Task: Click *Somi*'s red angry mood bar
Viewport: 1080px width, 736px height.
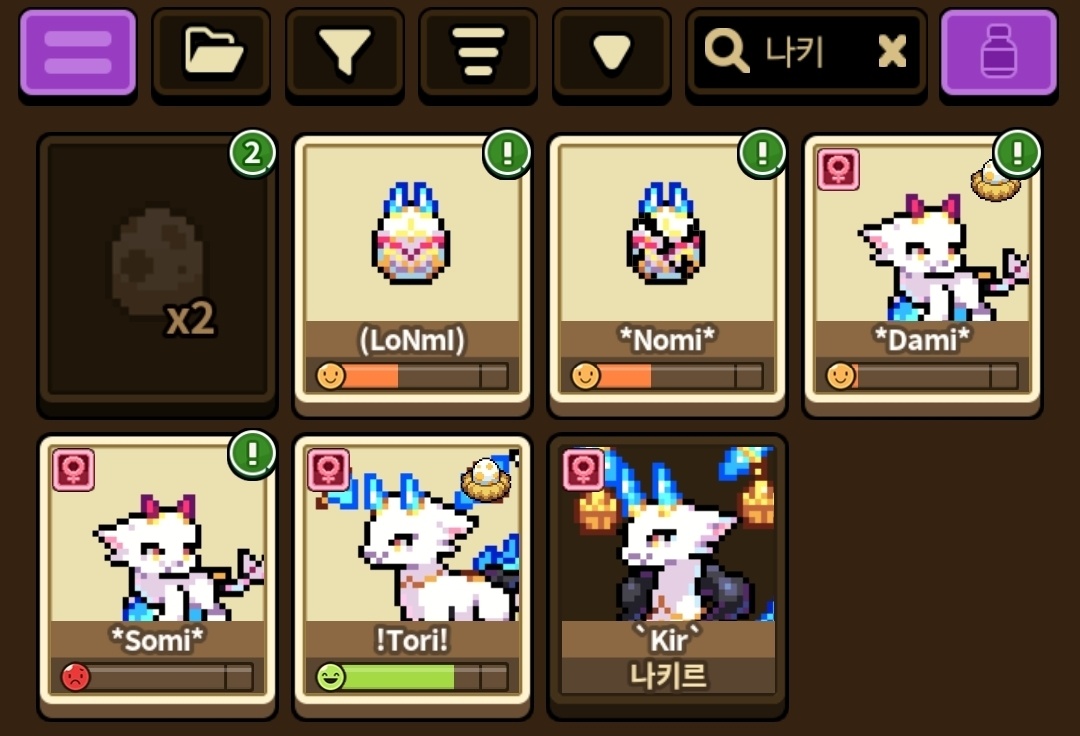Action: tap(158, 677)
